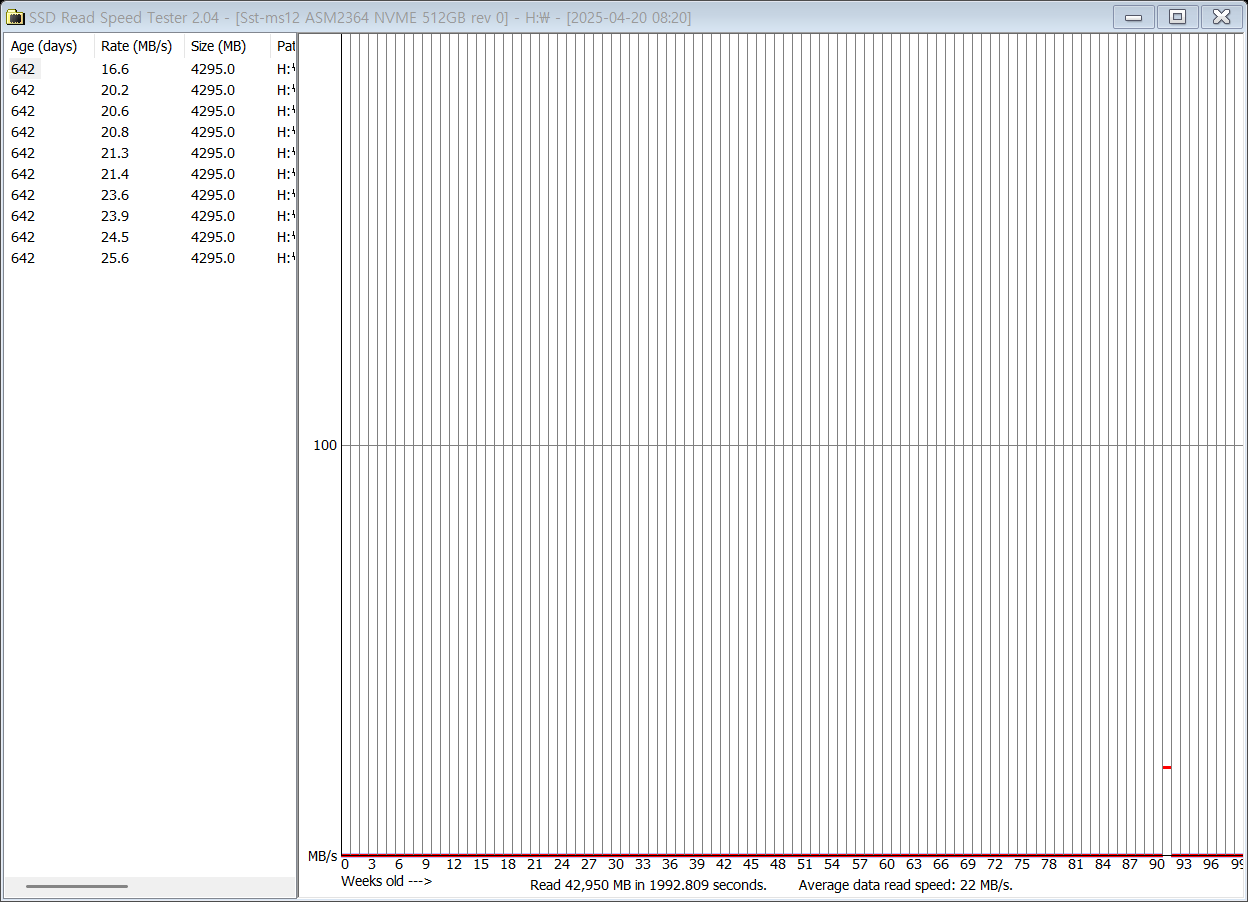Click the file list horizontal scrollbar thumb
The image size is (1248, 902).
77,886
